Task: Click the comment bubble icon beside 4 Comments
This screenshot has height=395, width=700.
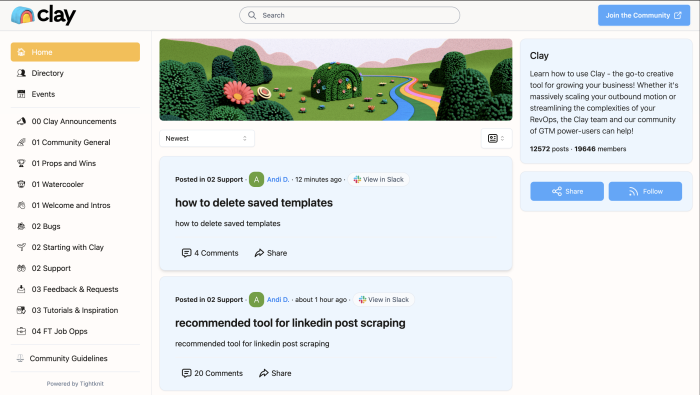Action: 186,253
